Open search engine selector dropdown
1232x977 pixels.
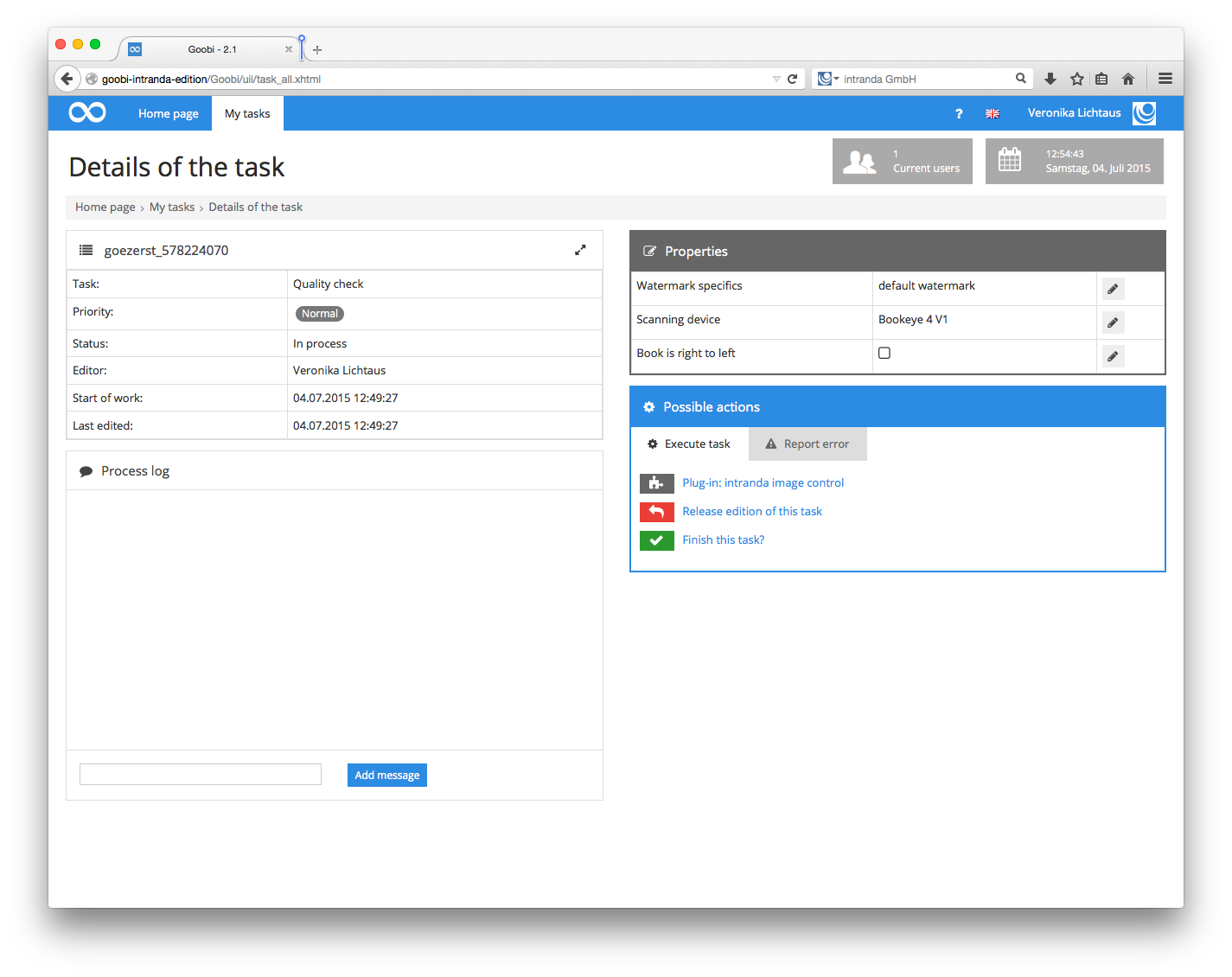828,79
